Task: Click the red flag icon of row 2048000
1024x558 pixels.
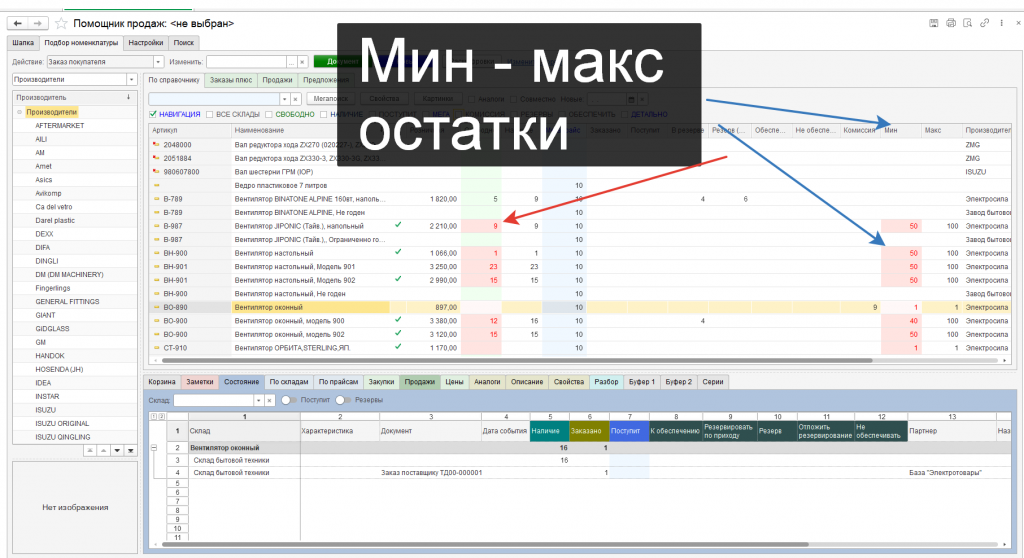Action: [x=156, y=144]
